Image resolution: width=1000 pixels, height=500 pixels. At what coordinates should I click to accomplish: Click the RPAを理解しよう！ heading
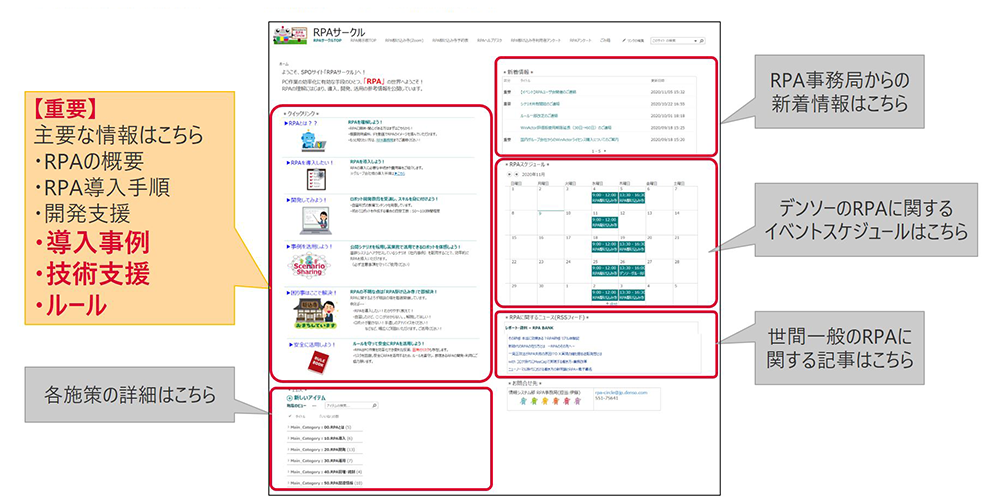(x=365, y=122)
